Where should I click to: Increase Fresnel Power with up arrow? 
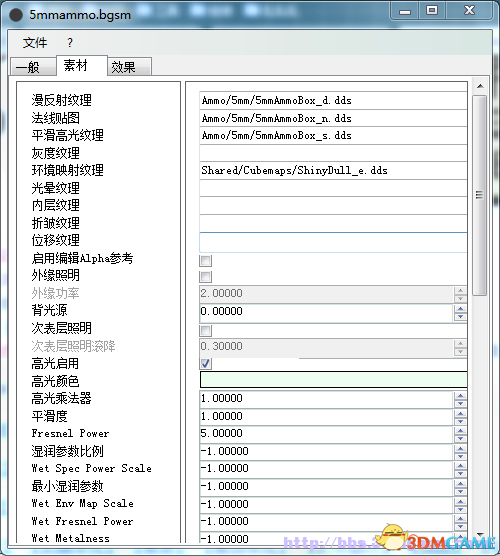[x=460, y=430]
